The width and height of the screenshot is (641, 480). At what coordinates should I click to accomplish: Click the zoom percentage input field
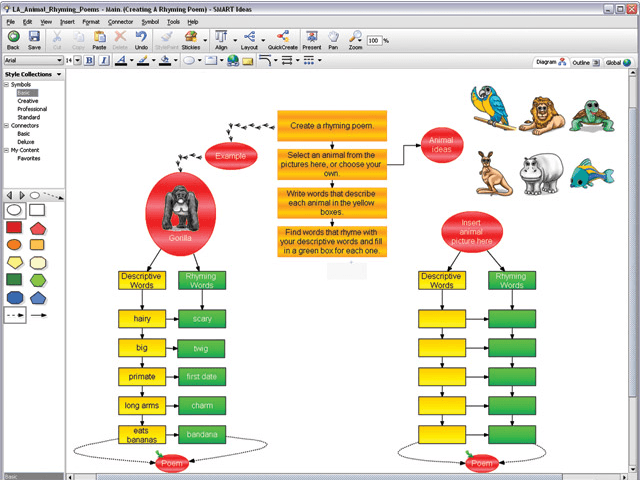[373, 41]
